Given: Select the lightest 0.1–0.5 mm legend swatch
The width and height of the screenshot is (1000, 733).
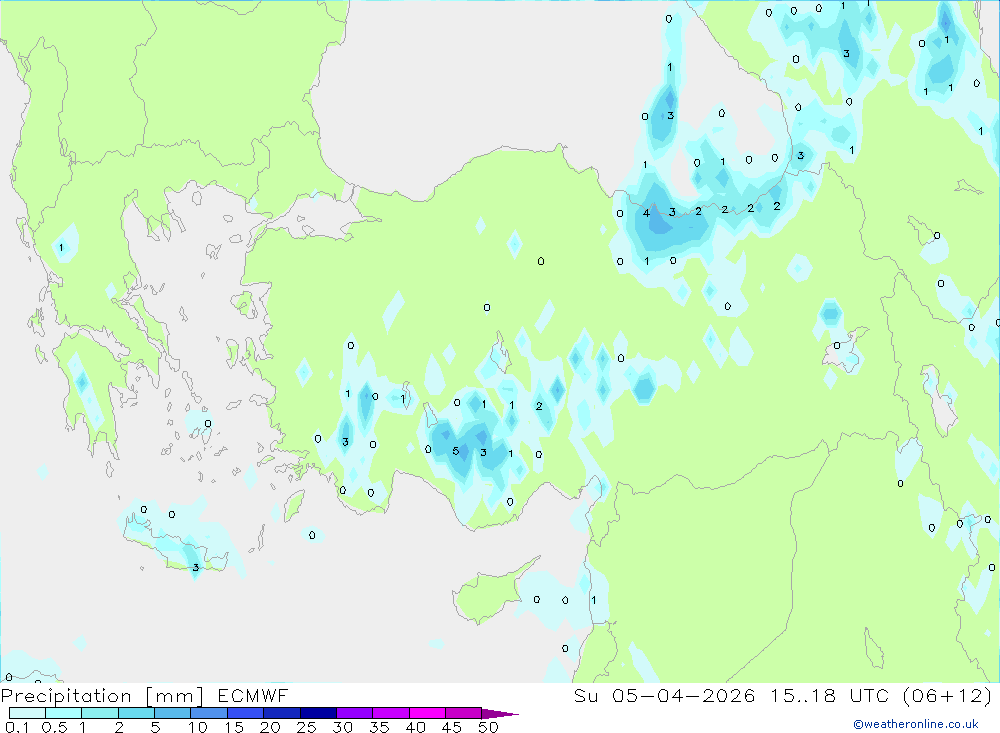Looking at the screenshot, I should (27, 713).
